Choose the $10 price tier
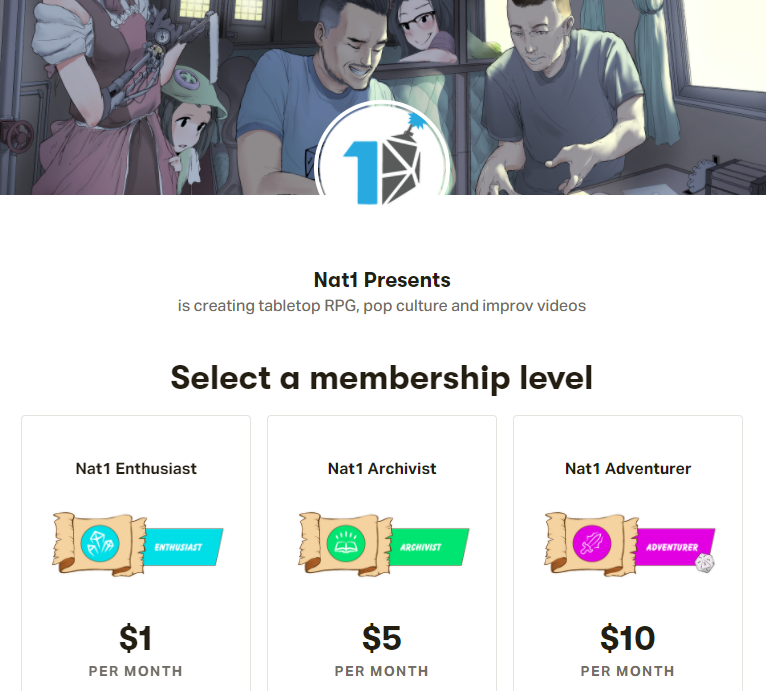The image size is (766, 691). 628,637
